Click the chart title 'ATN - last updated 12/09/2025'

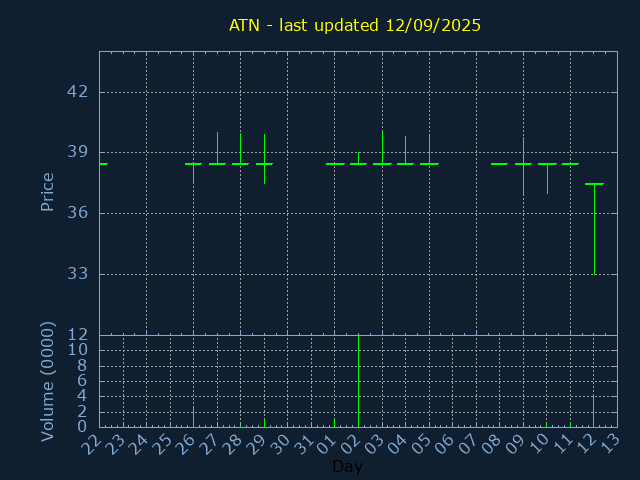tap(355, 25)
